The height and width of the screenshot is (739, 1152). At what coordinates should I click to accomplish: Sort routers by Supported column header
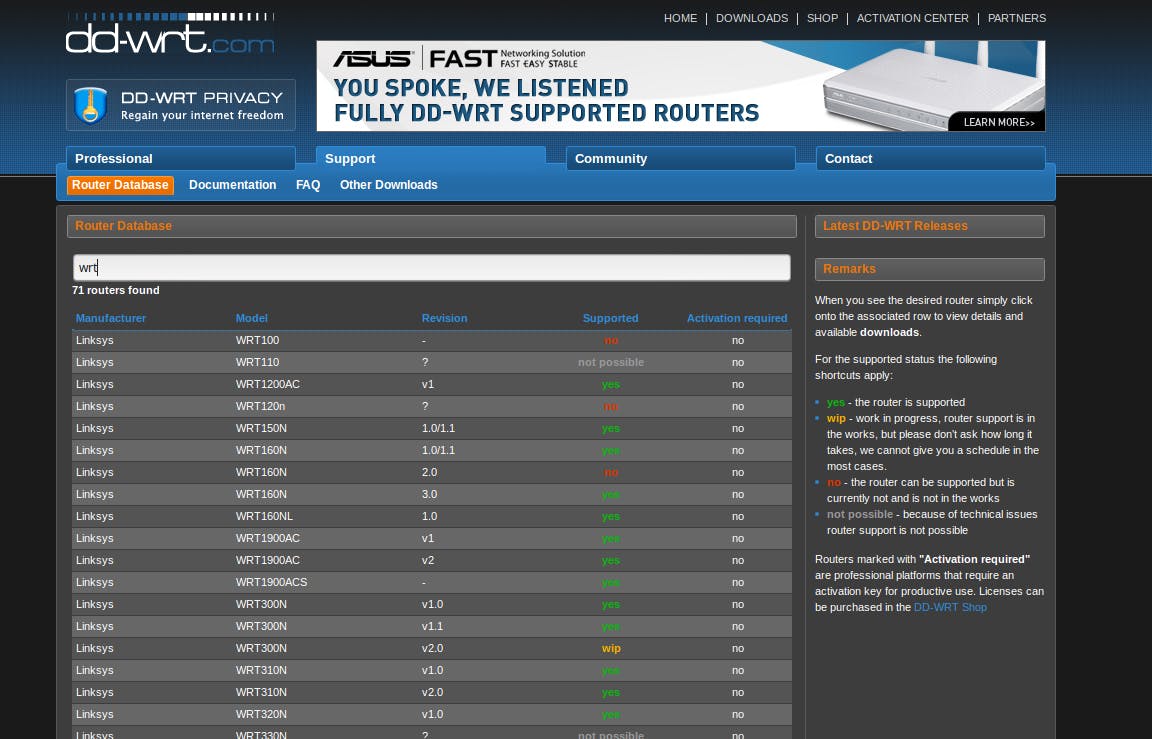tap(610, 318)
